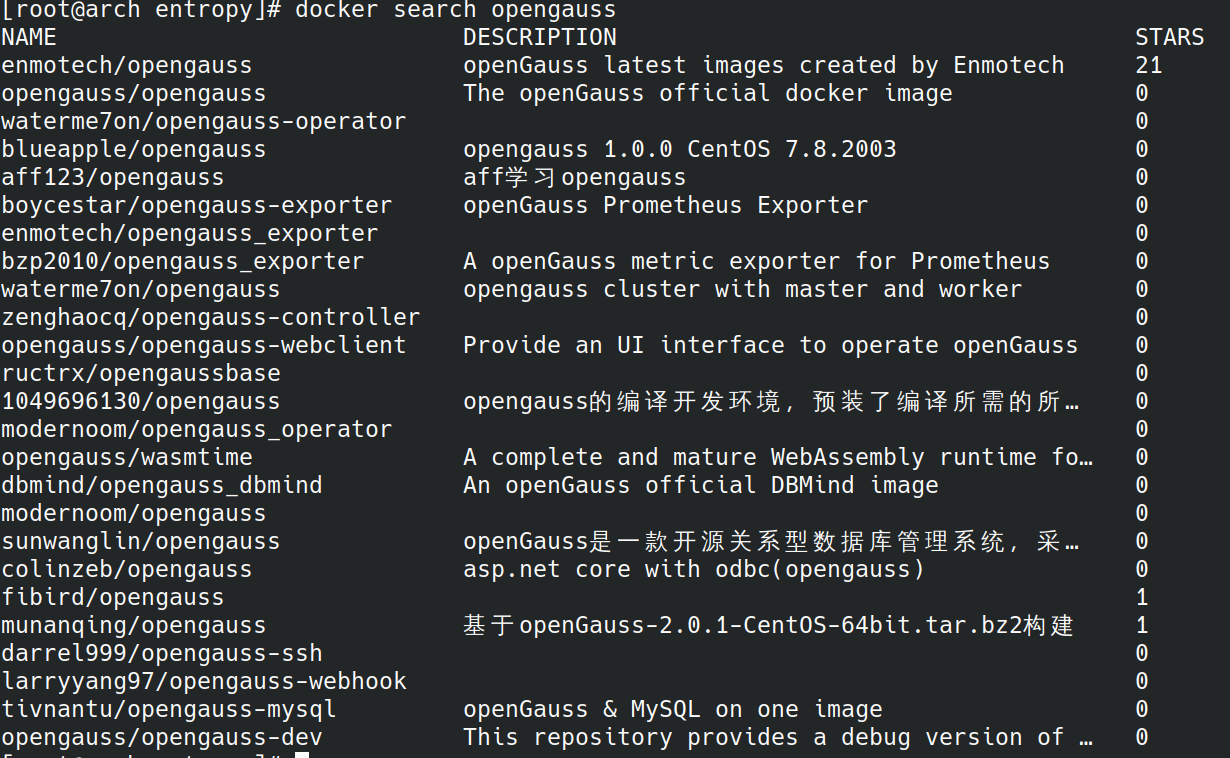
Task: Select "A complete and mature WebAssembly runtime" description
Action: tap(778, 458)
